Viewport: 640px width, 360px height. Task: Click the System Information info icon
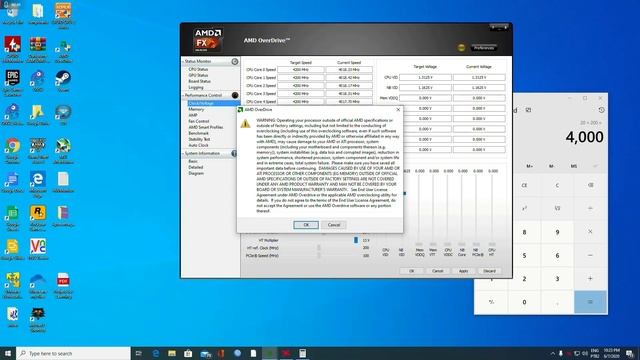pos(234,153)
